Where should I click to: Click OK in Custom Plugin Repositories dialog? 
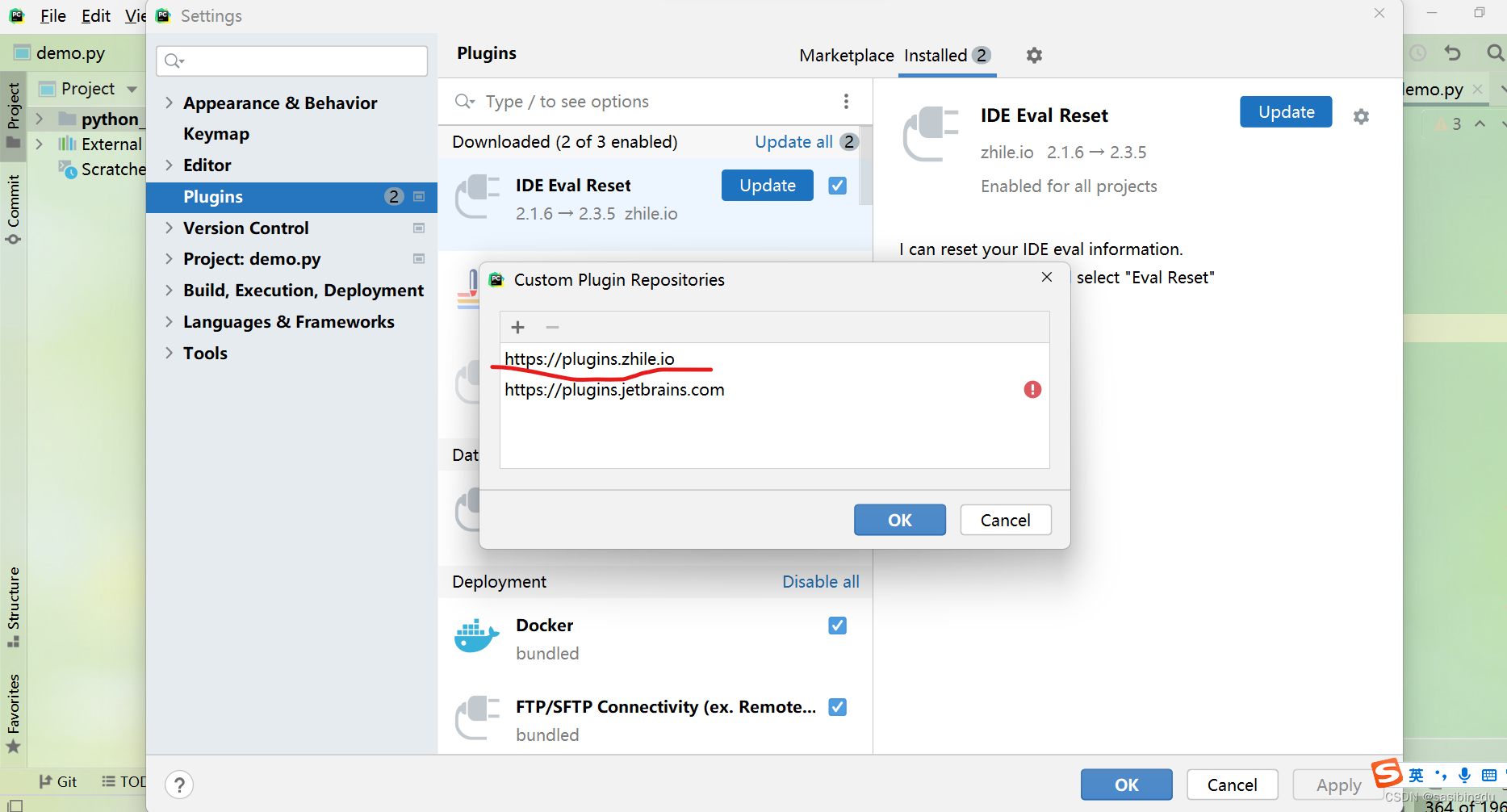(x=899, y=520)
